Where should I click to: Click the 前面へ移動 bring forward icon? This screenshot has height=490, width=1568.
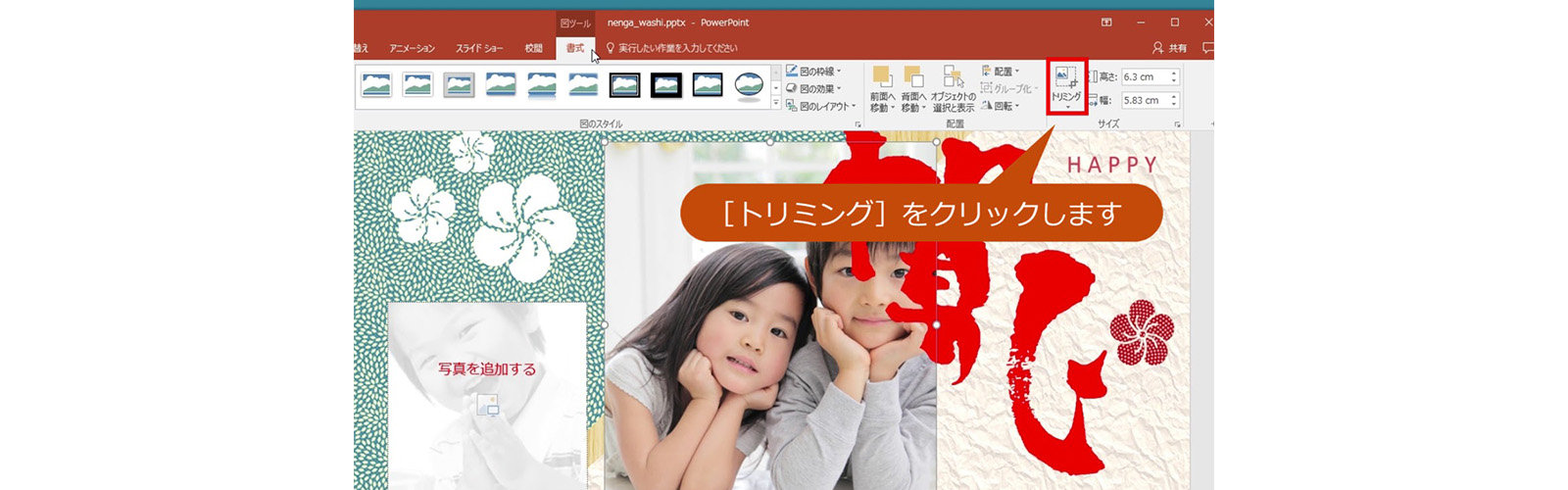click(882, 78)
